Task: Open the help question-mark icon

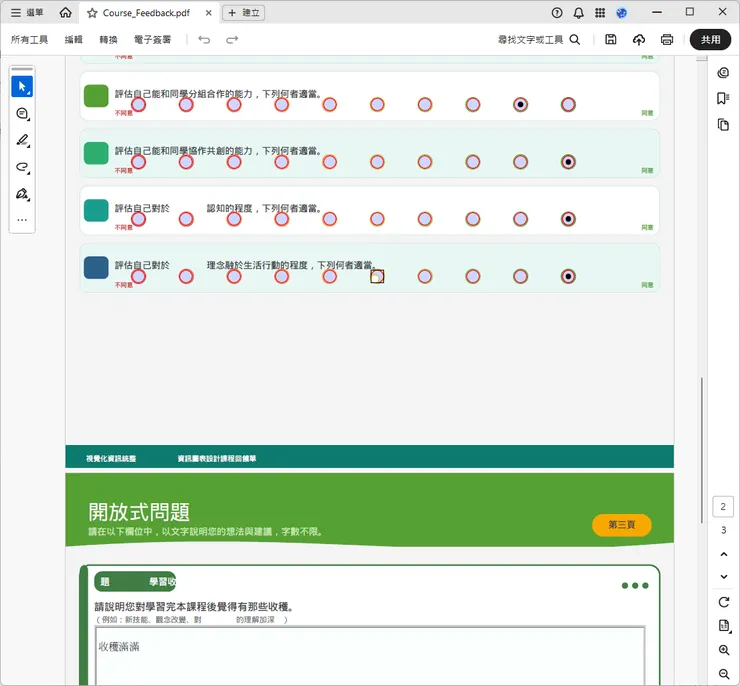Action: coord(557,13)
